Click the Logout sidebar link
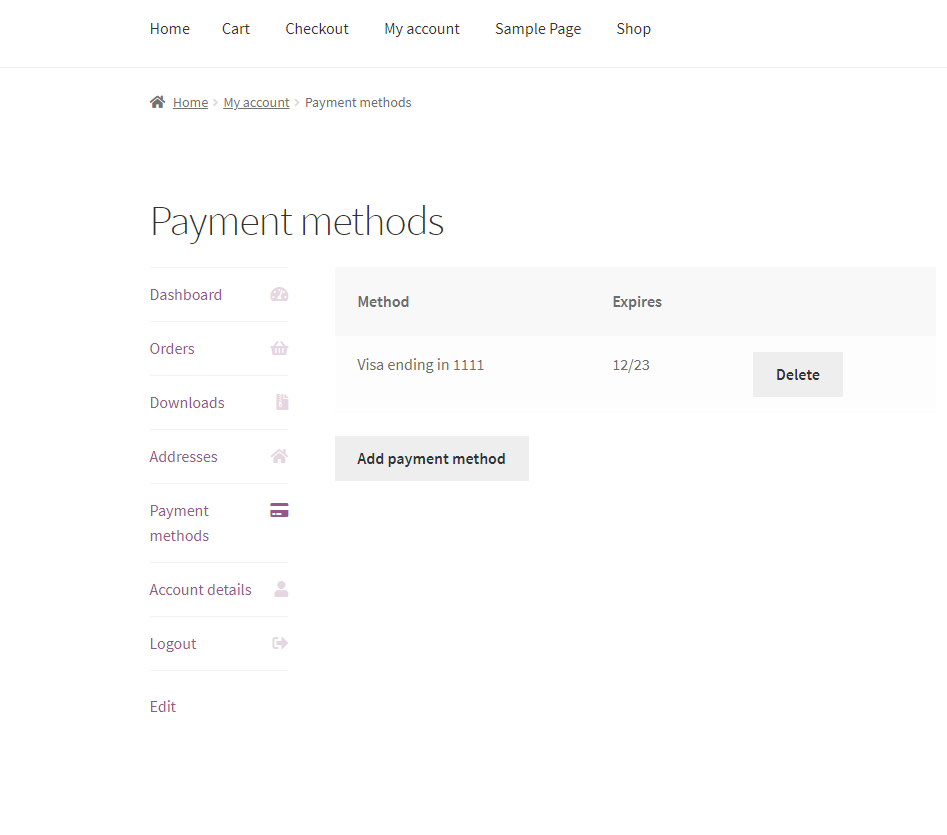947x835 pixels. (x=173, y=644)
